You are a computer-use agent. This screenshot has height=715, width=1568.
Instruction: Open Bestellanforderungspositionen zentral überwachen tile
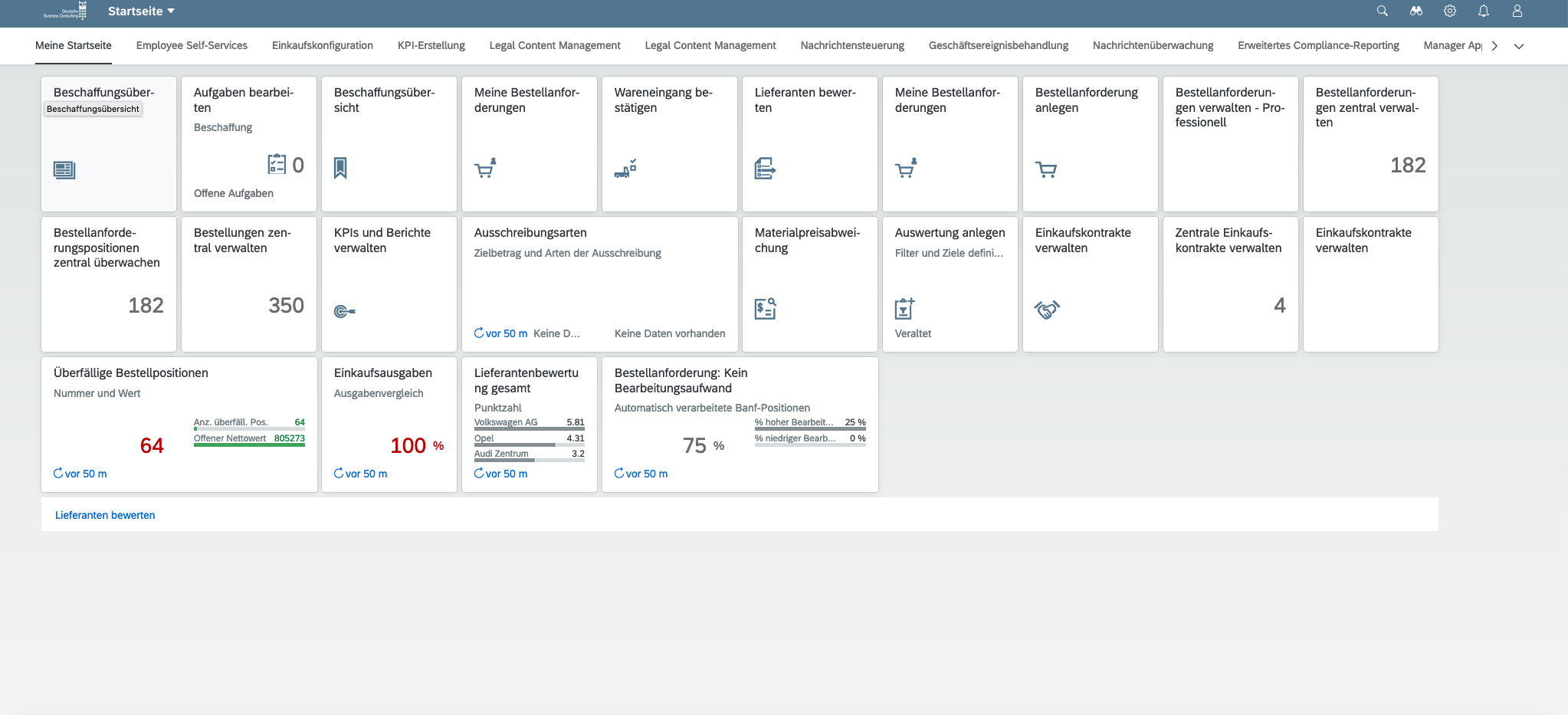pos(109,284)
